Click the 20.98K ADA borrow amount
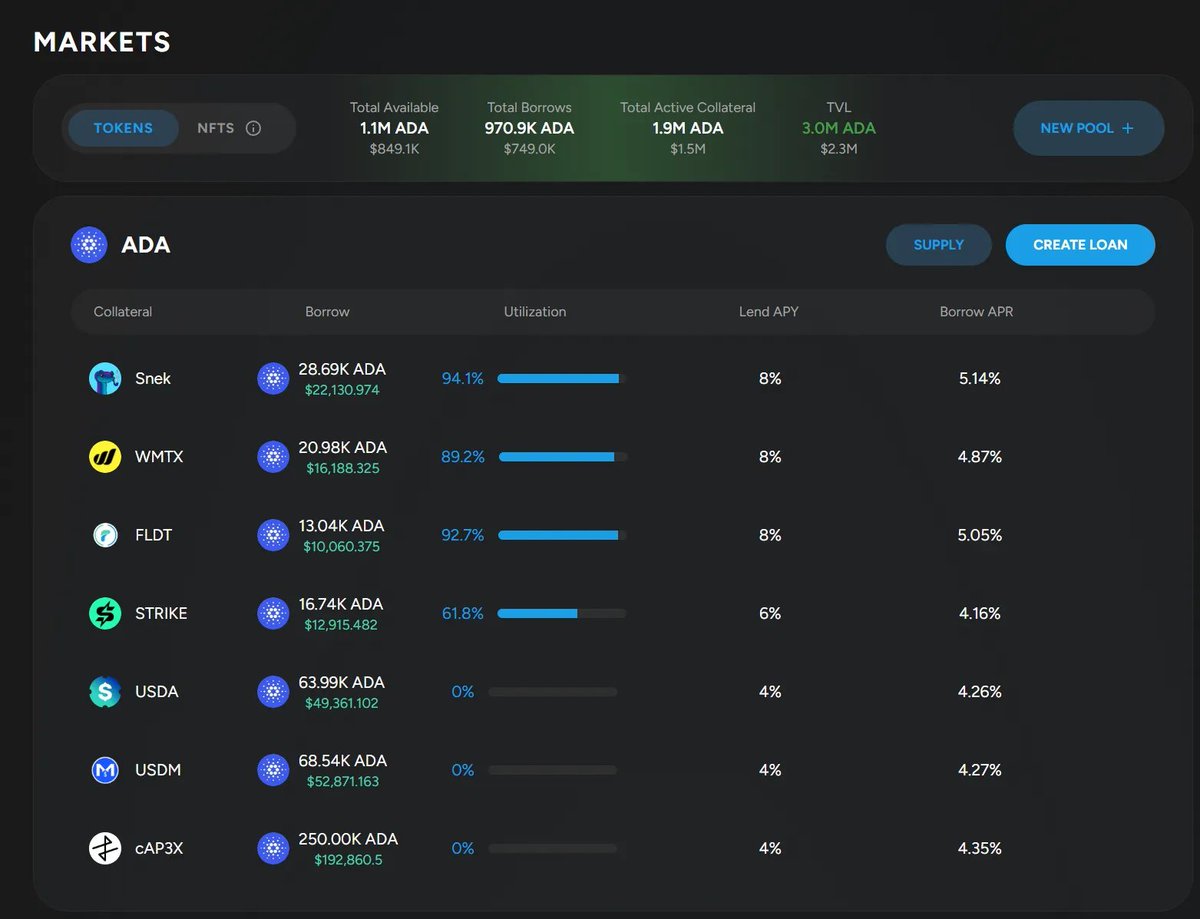The width and height of the screenshot is (1200, 919). [342, 447]
